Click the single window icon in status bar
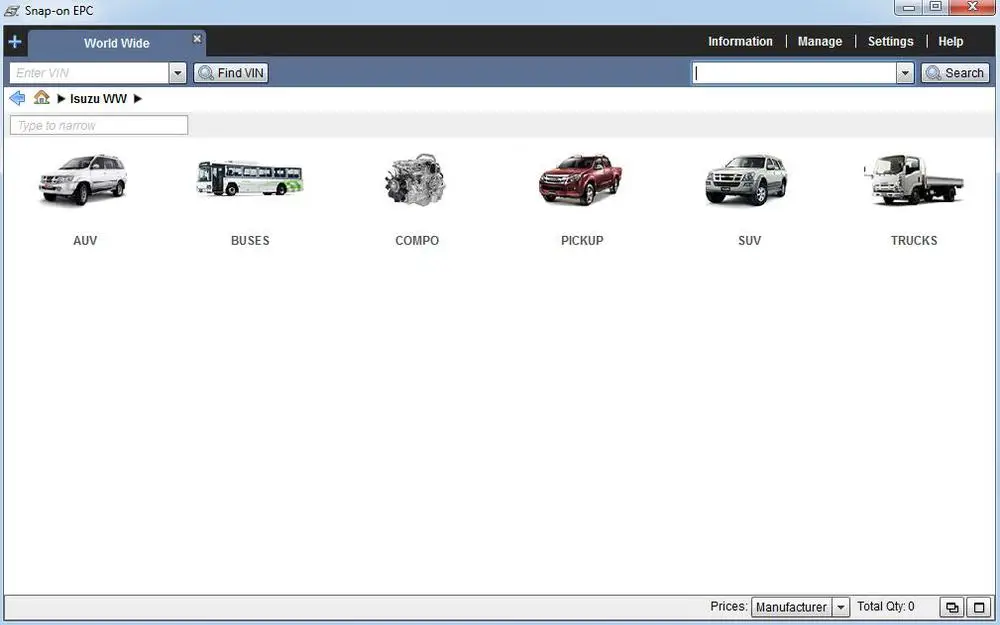This screenshot has height=625, width=1000. pyautogui.click(x=978, y=607)
